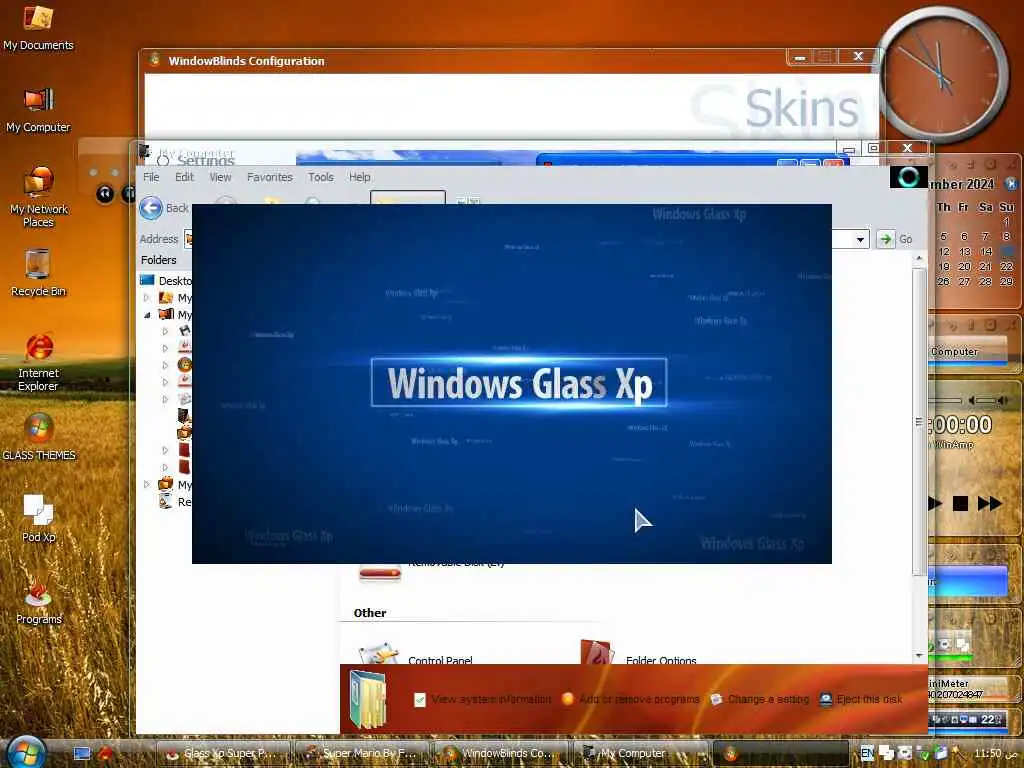Click the Folders pane header
The width and height of the screenshot is (1024, 768).
coord(159,260)
